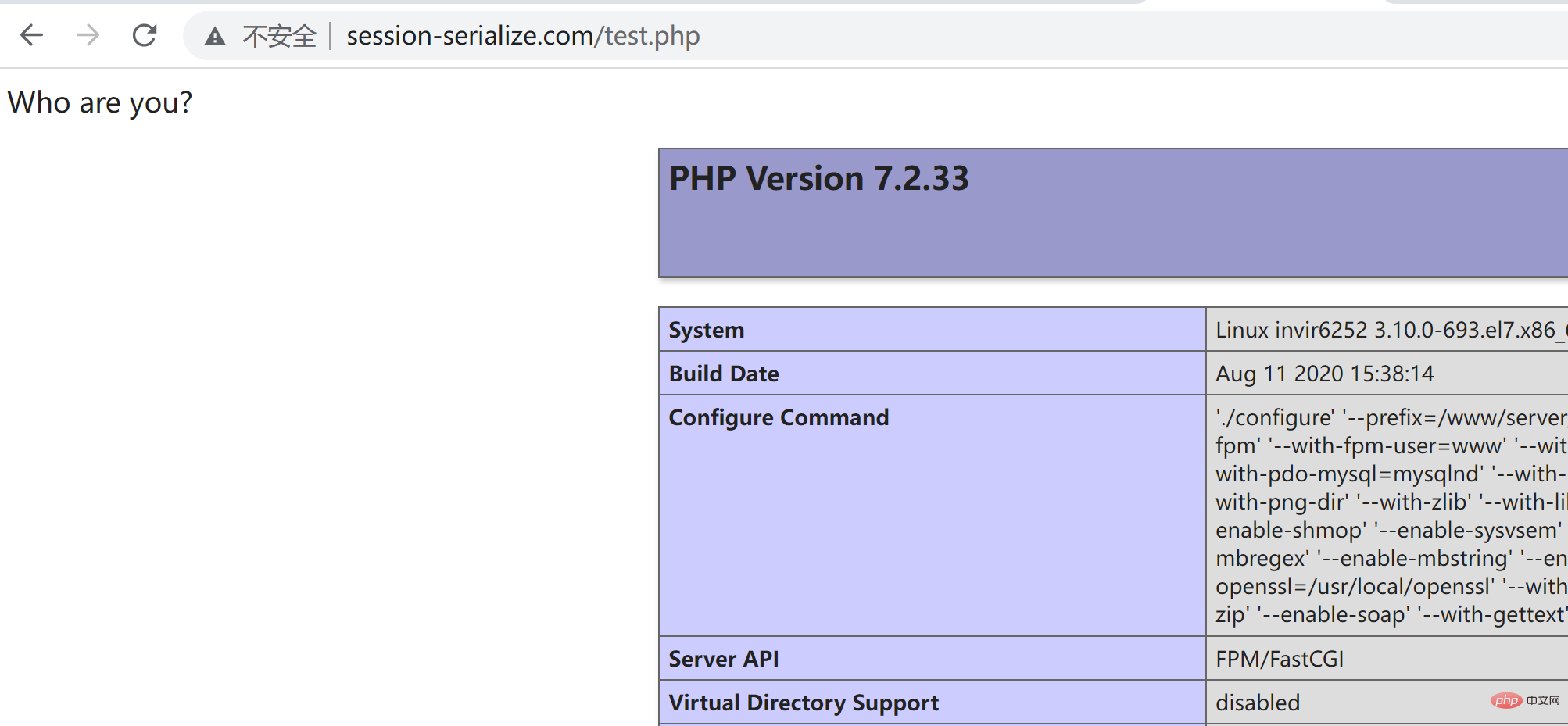Go back with the browser back arrow

31,35
